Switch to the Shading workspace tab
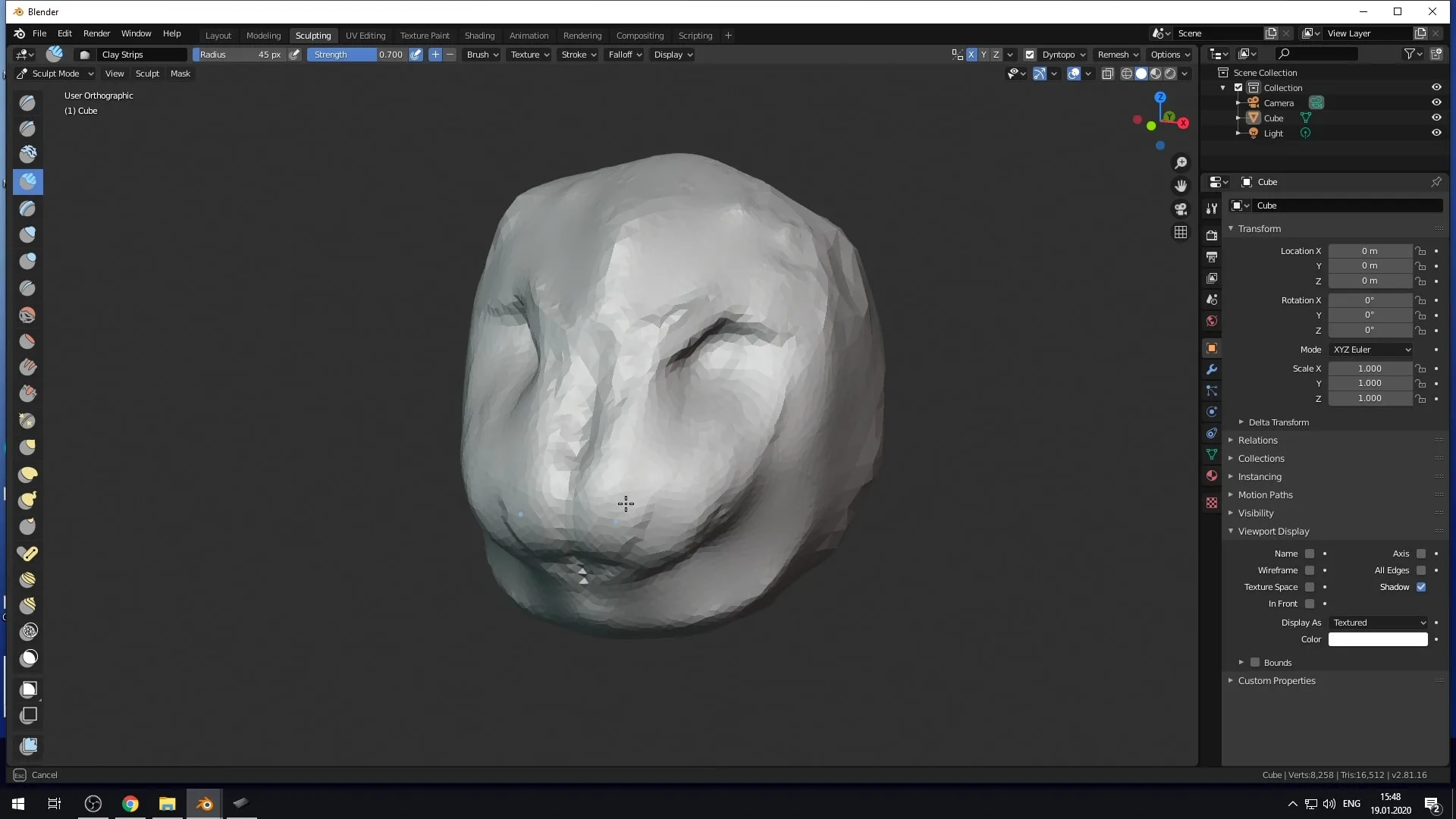 pyautogui.click(x=478, y=35)
